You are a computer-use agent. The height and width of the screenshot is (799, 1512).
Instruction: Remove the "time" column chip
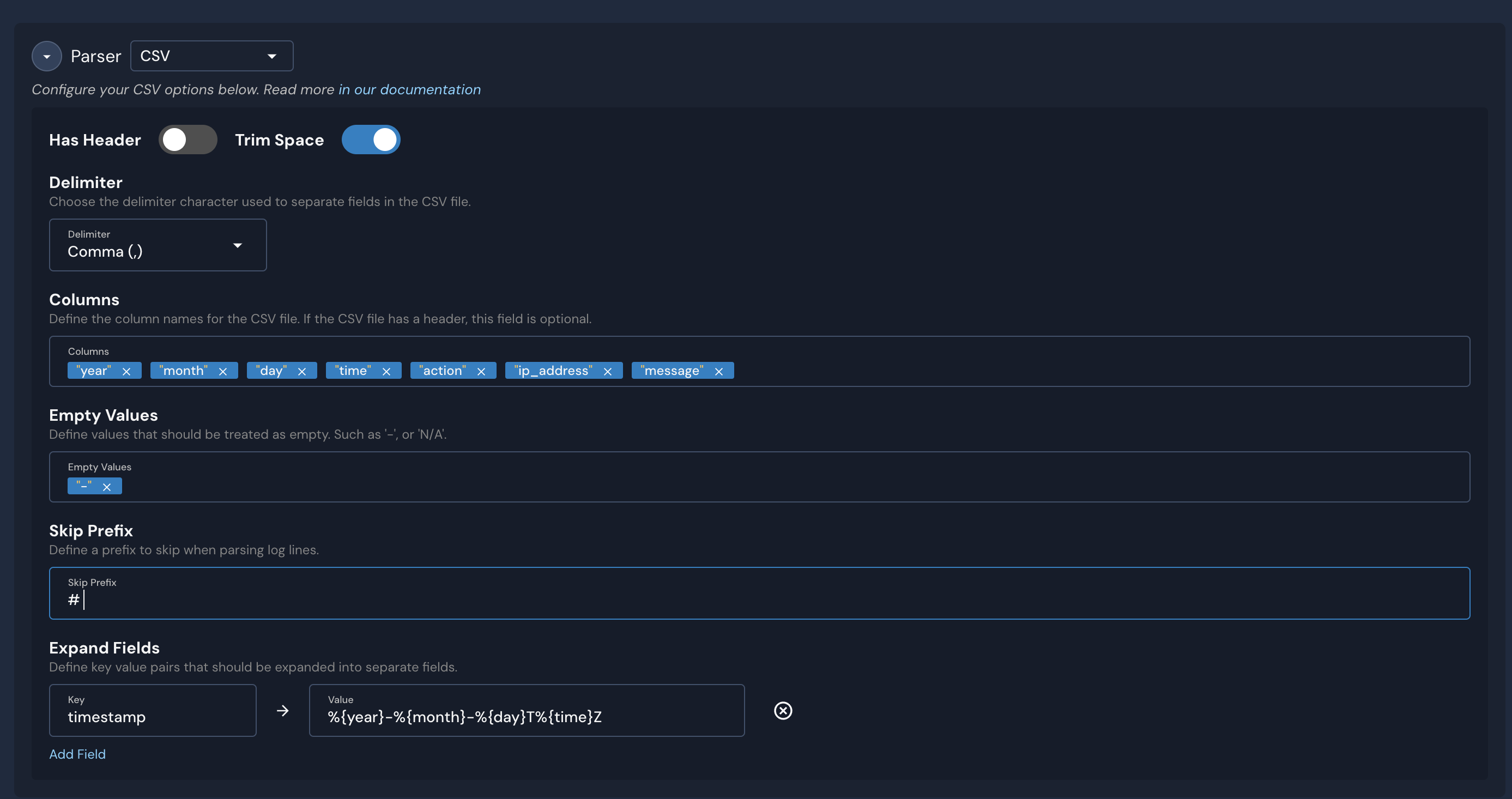click(x=386, y=371)
